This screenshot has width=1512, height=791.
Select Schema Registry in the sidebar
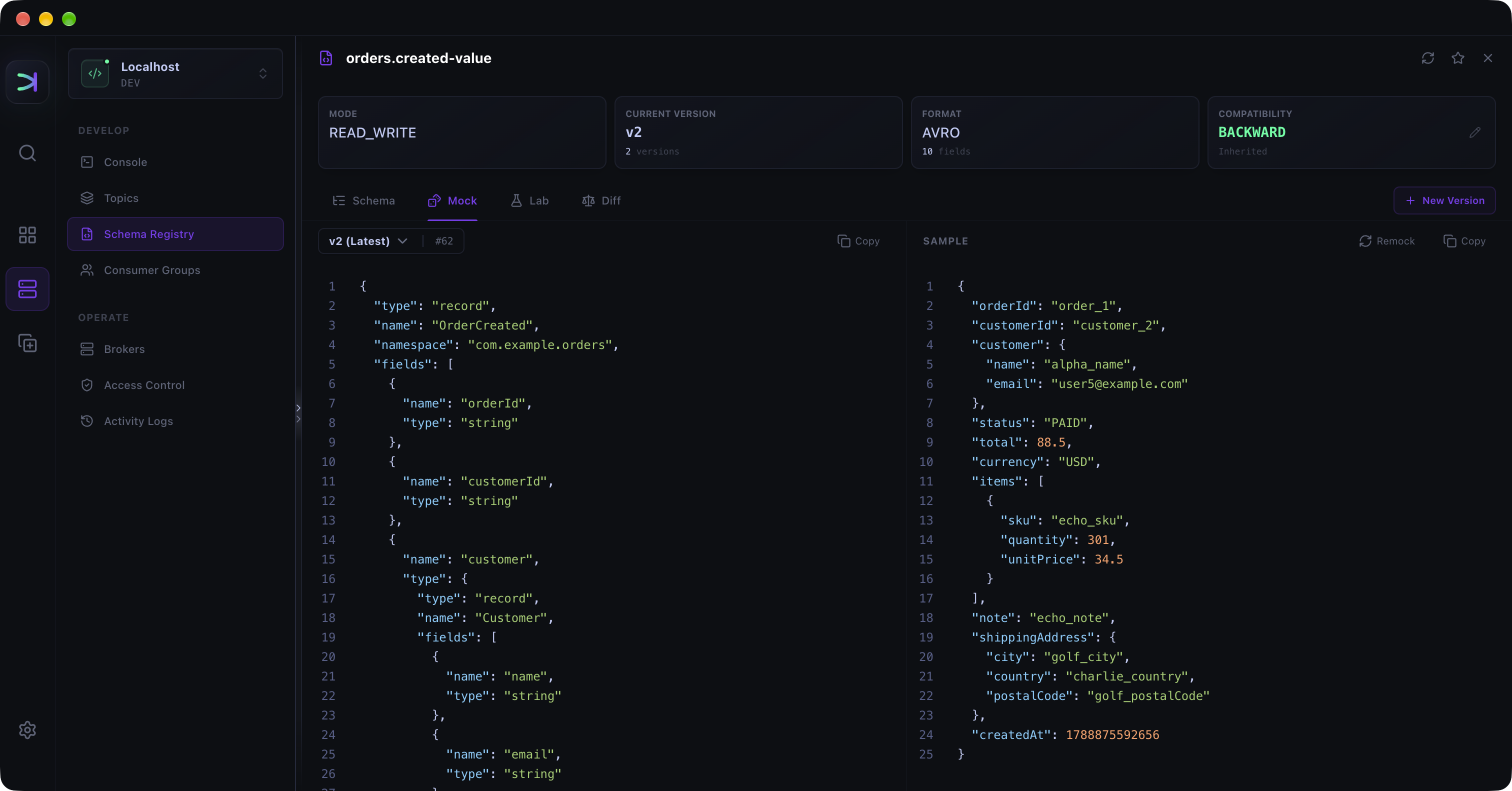tap(175, 234)
